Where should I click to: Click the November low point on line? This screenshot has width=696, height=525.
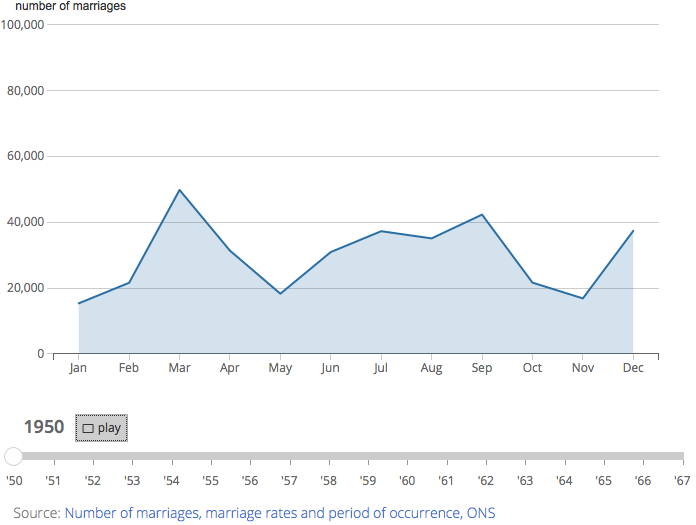[x=583, y=298]
